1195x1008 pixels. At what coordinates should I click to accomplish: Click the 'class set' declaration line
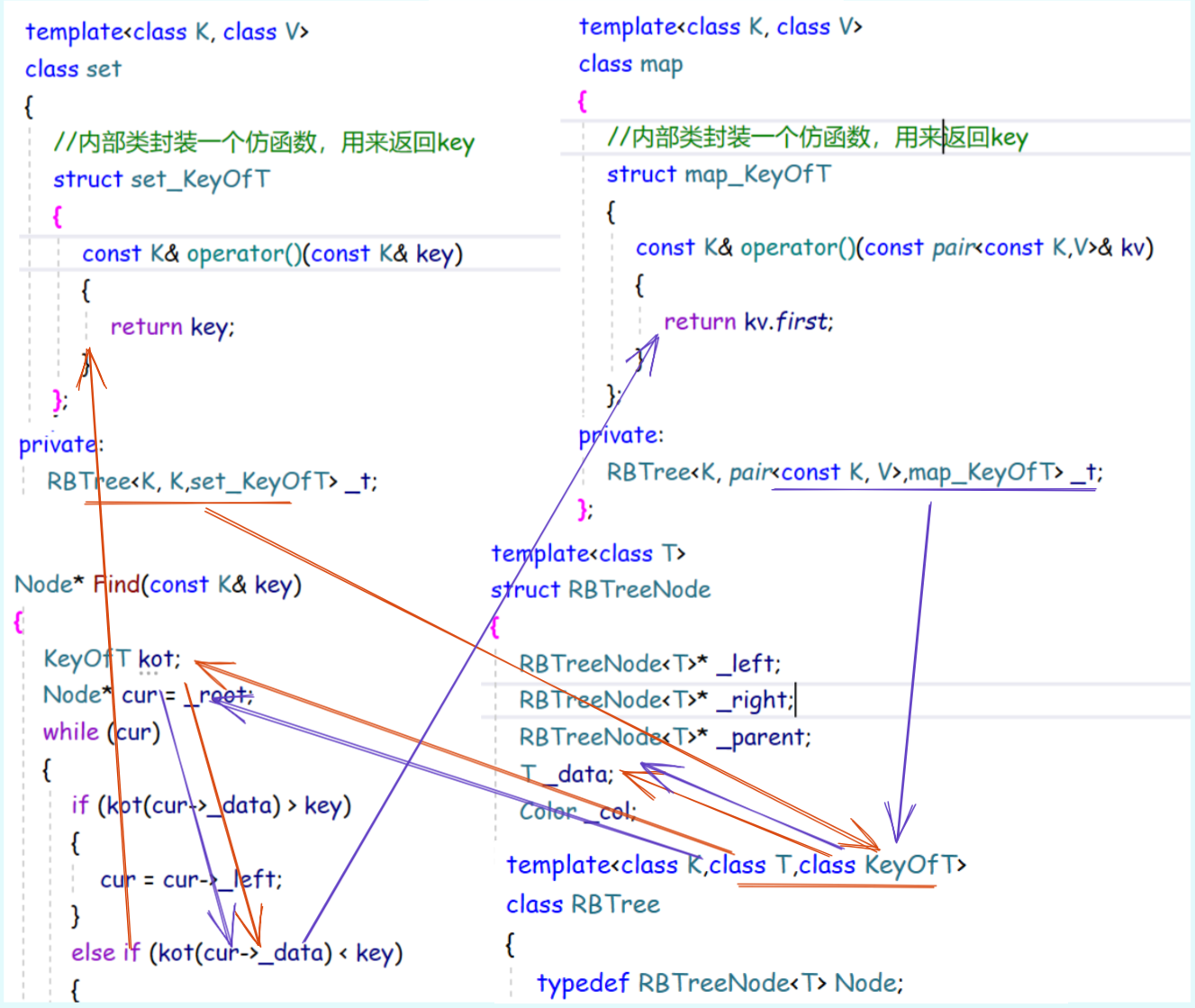[x=73, y=68]
